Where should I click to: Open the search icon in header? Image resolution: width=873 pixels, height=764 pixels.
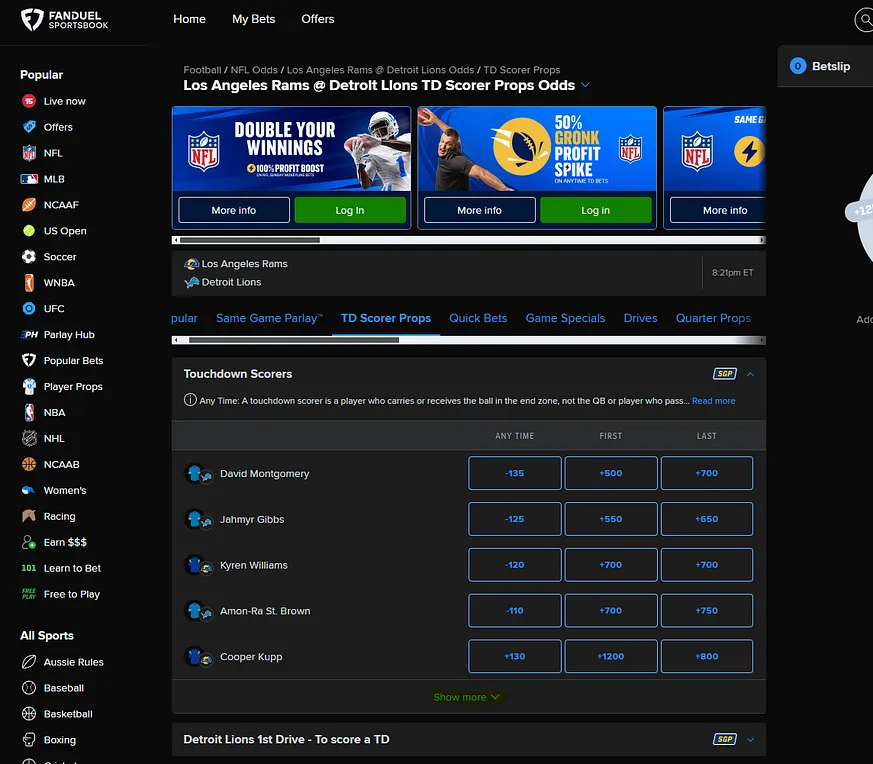(864, 20)
